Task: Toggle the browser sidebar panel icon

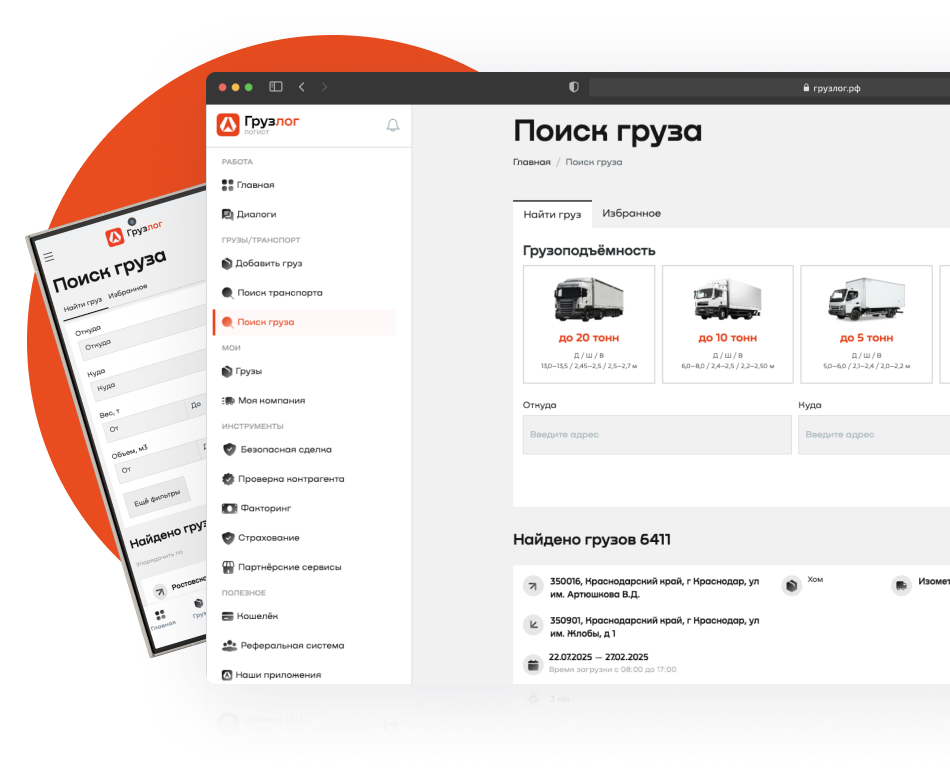Action: pyautogui.click(x=276, y=87)
